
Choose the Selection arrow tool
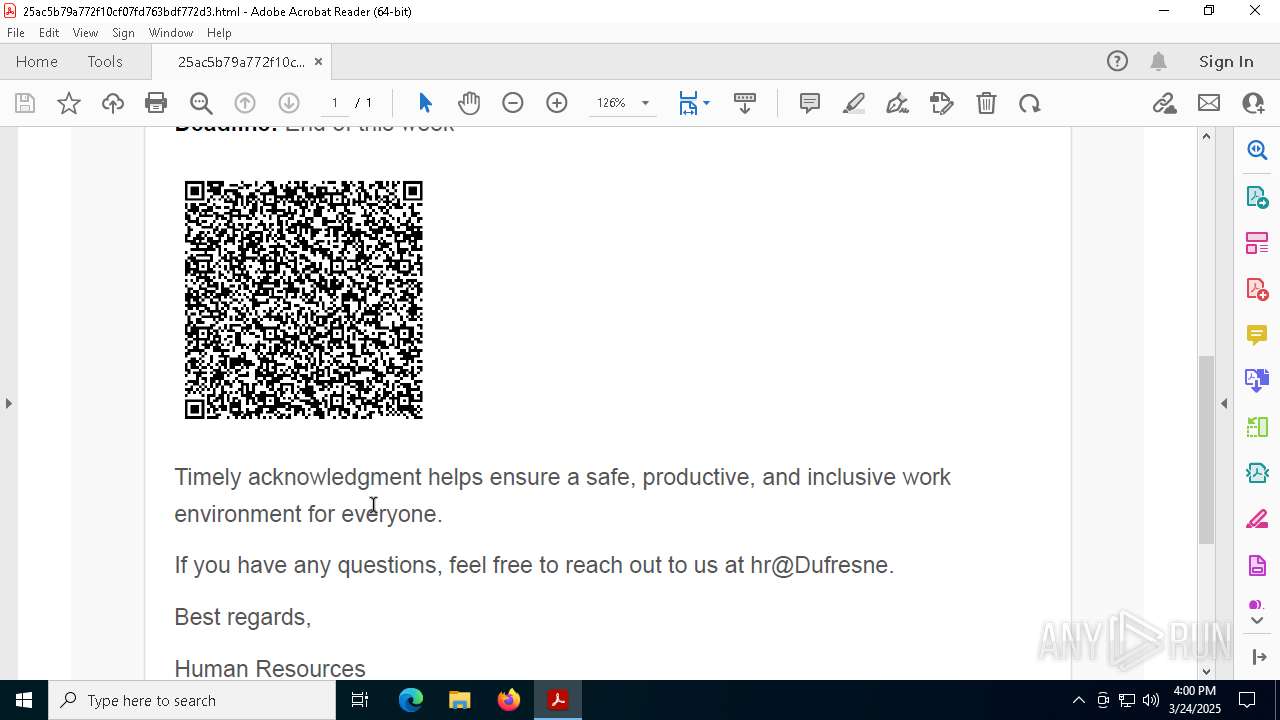(425, 103)
